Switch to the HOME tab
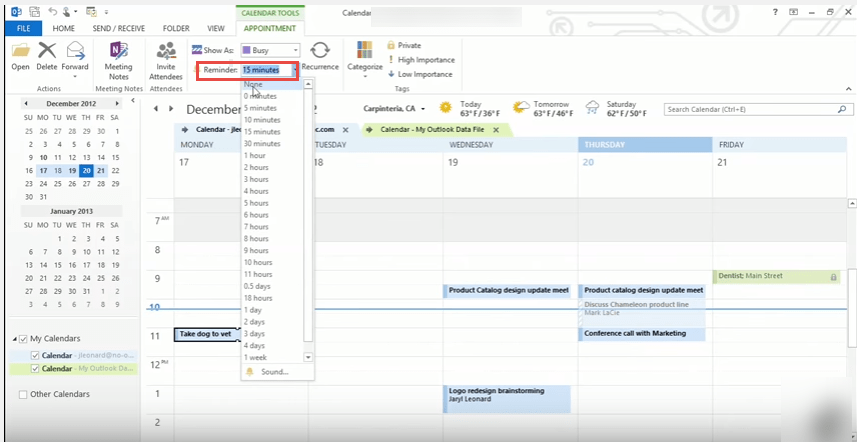The image size is (857, 442). pos(63,28)
